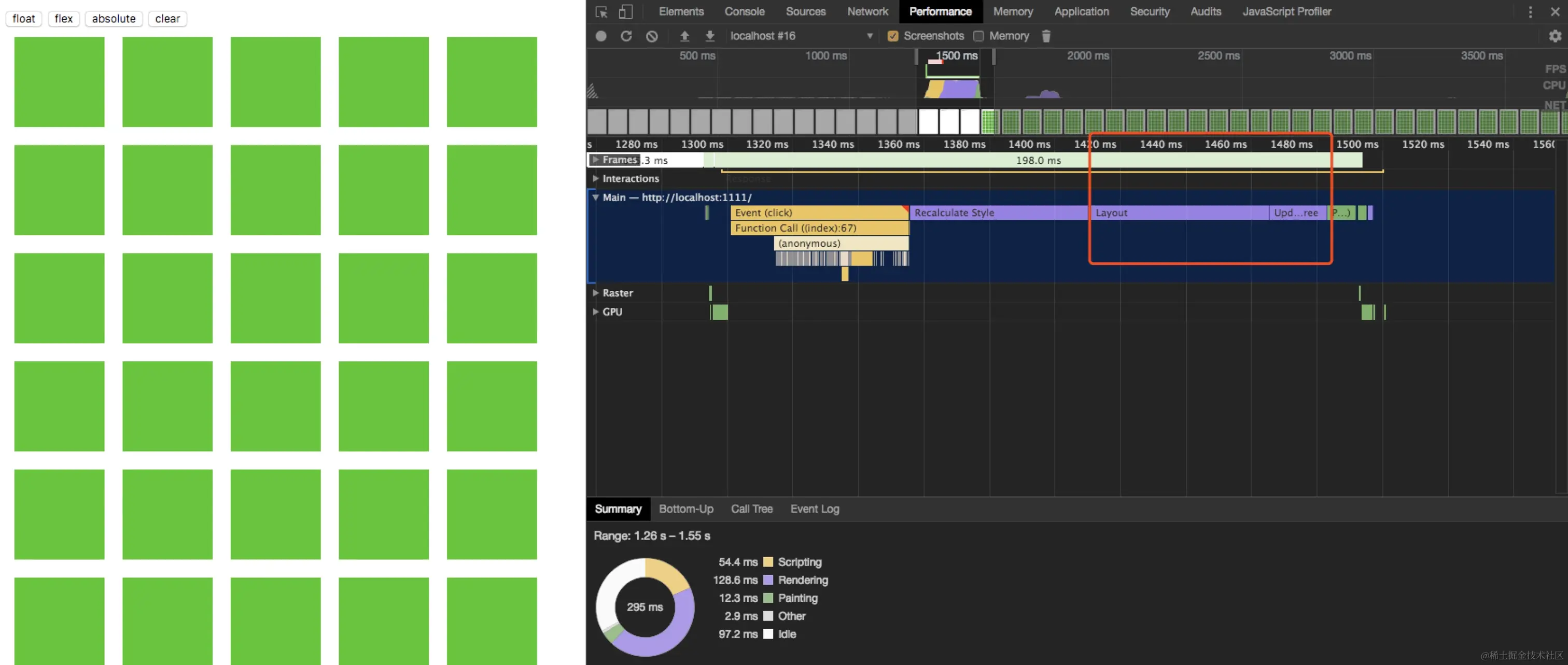Open capture settings gear icon
Image resolution: width=1568 pixels, height=665 pixels.
point(1555,36)
